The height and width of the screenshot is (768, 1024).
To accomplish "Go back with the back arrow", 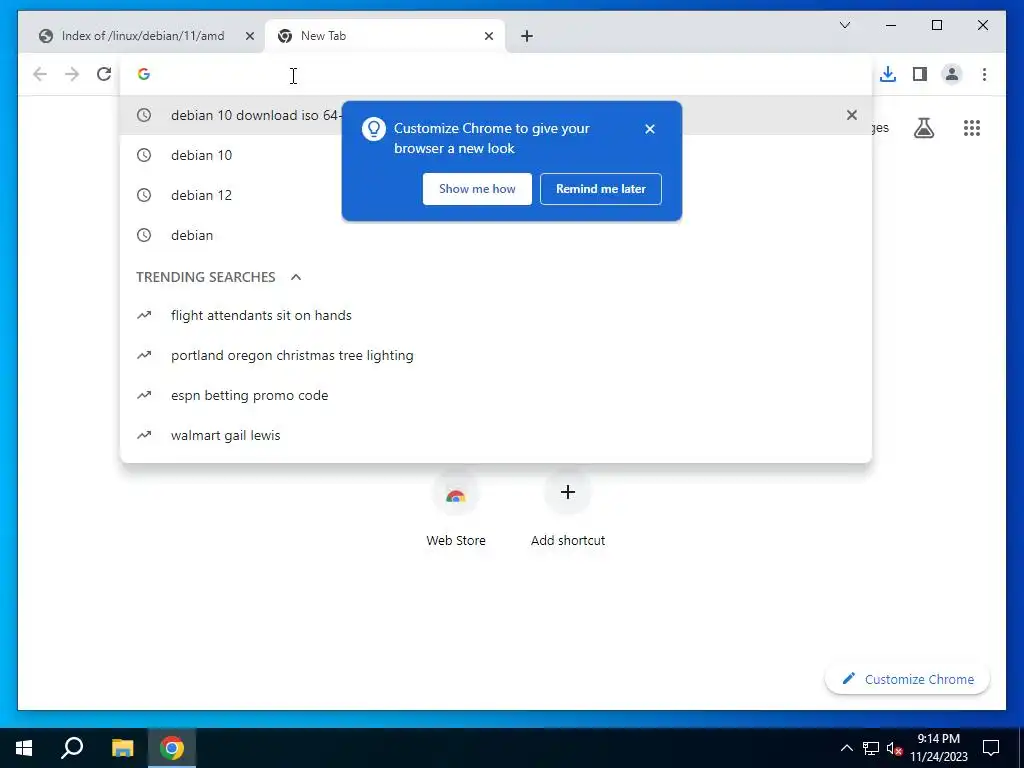I will [40, 74].
